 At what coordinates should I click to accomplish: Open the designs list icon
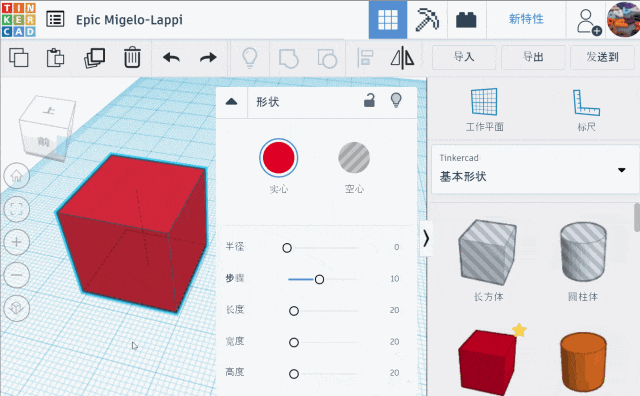tap(55, 19)
